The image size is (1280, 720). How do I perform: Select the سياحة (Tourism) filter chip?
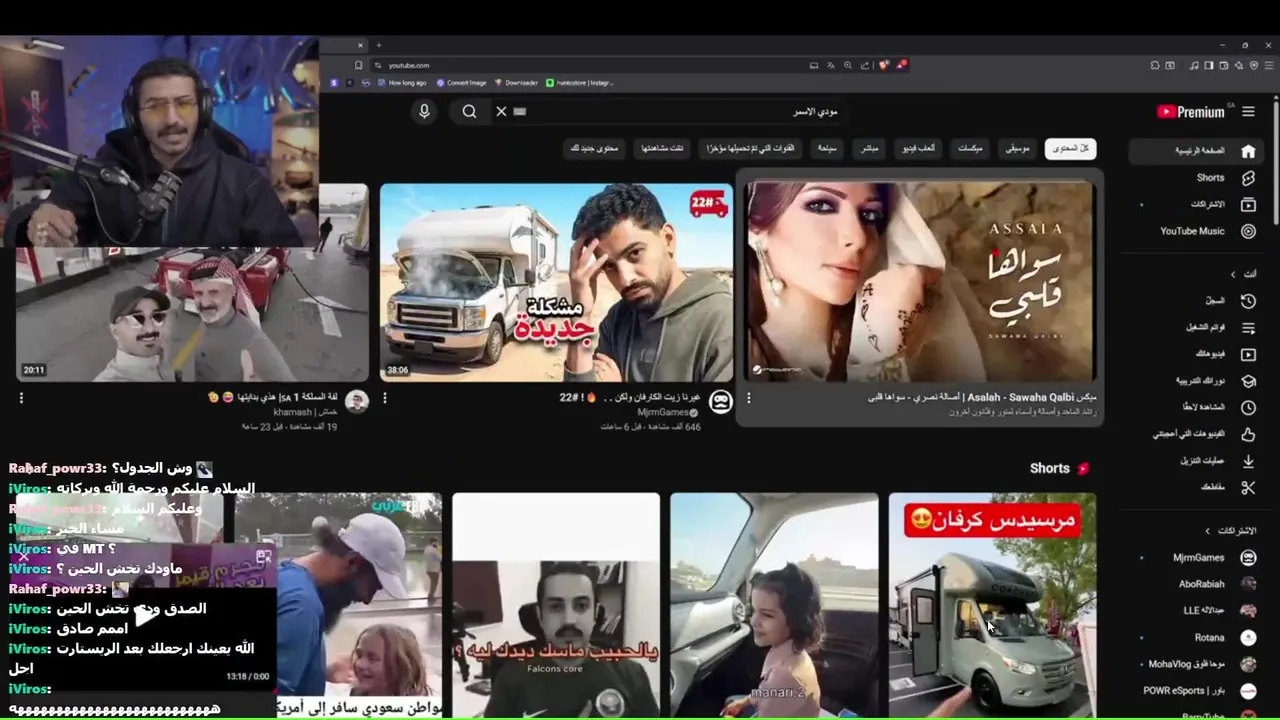coord(827,148)
